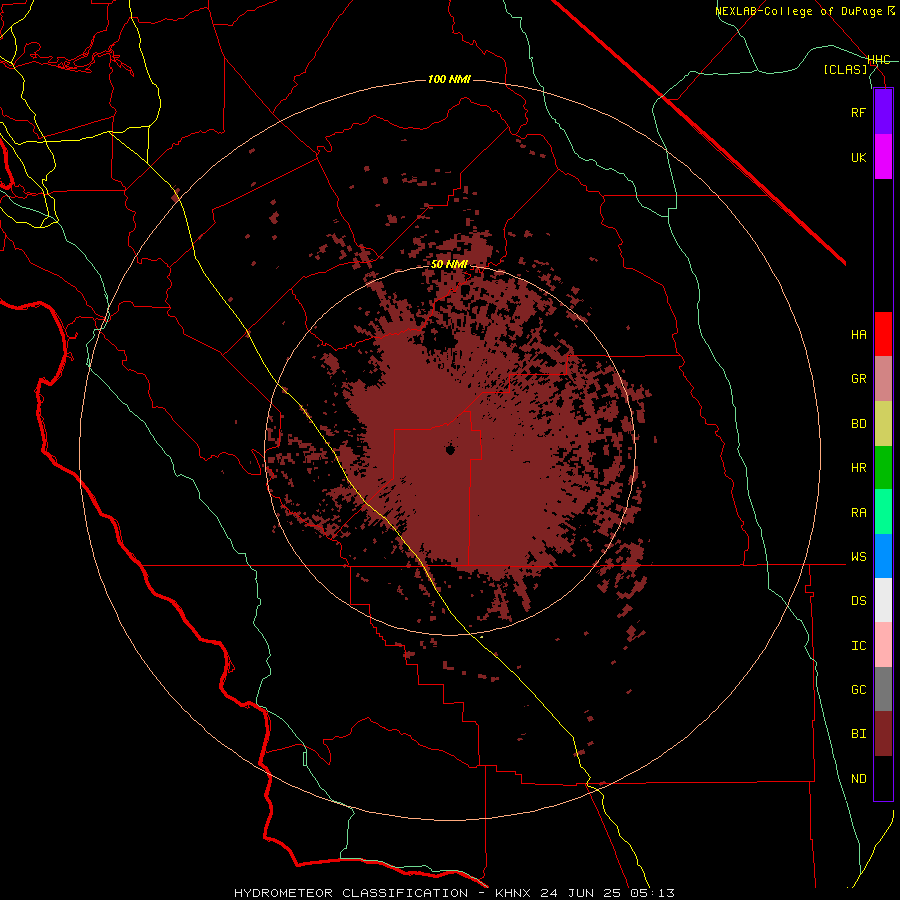
Task: Click the purple RF color swatch
Action: click(883, 112)
